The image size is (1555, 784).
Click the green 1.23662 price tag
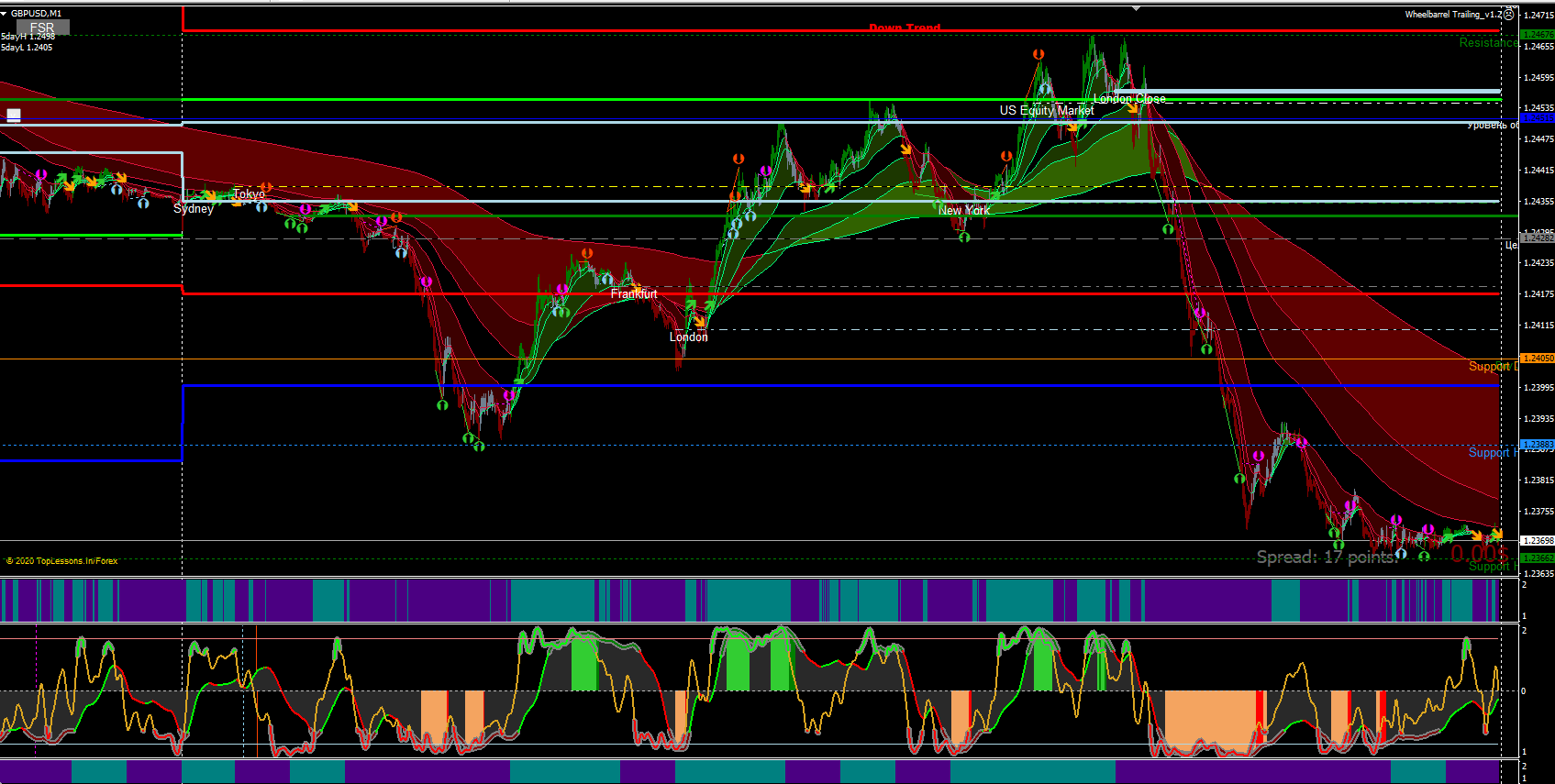tap(1538, 558)
